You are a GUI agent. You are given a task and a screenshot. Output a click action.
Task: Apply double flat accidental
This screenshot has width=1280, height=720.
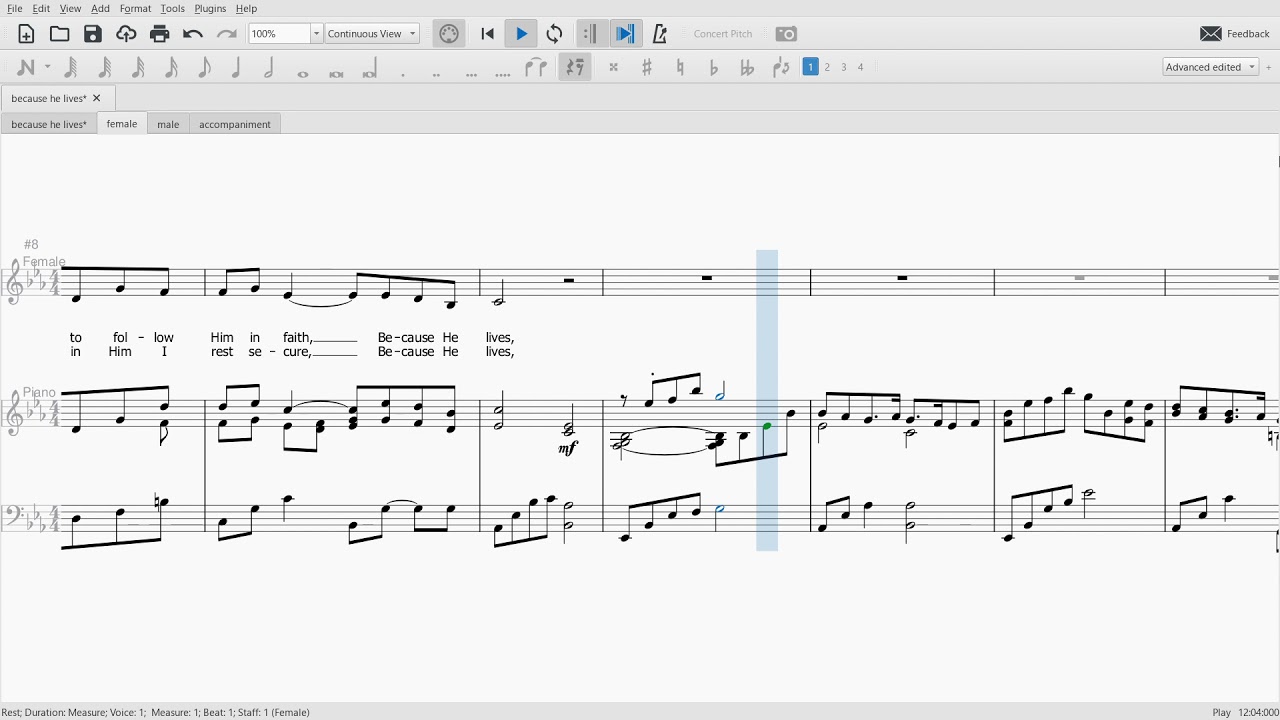(x=747, y=67)
